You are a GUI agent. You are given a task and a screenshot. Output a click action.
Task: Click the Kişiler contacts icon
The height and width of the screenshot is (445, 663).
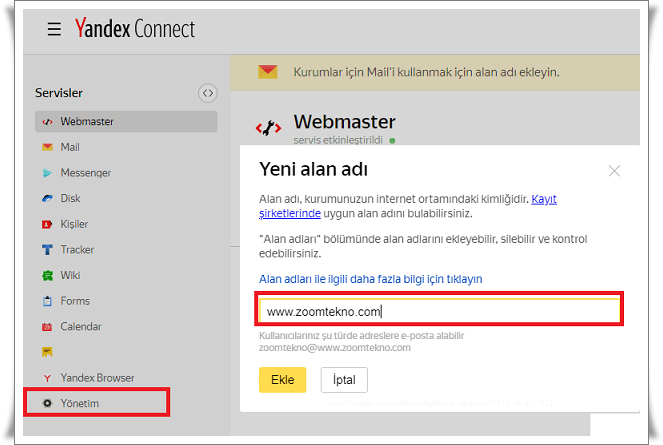click(x=47, y=224)
